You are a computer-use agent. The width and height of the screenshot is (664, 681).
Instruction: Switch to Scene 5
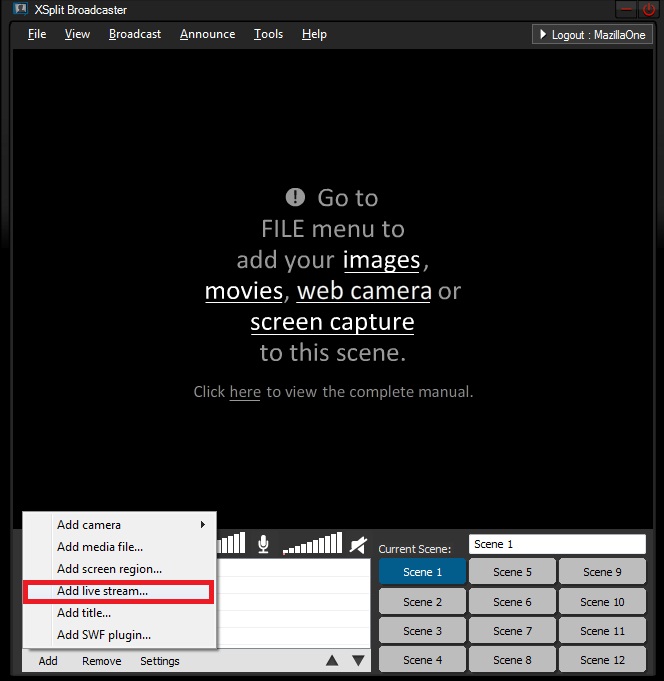coord(512,572)
